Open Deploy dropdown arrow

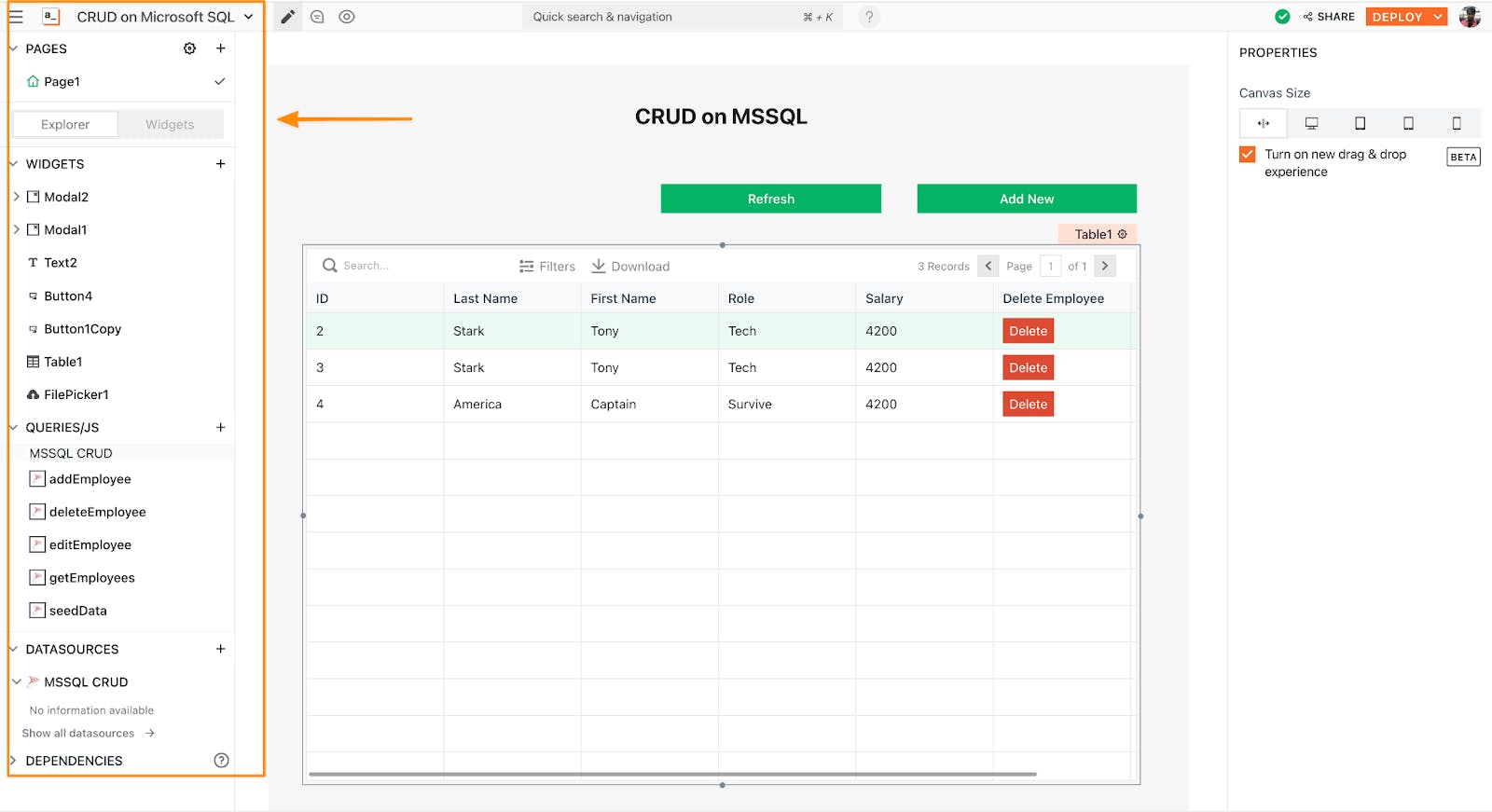click(1438, 17)
